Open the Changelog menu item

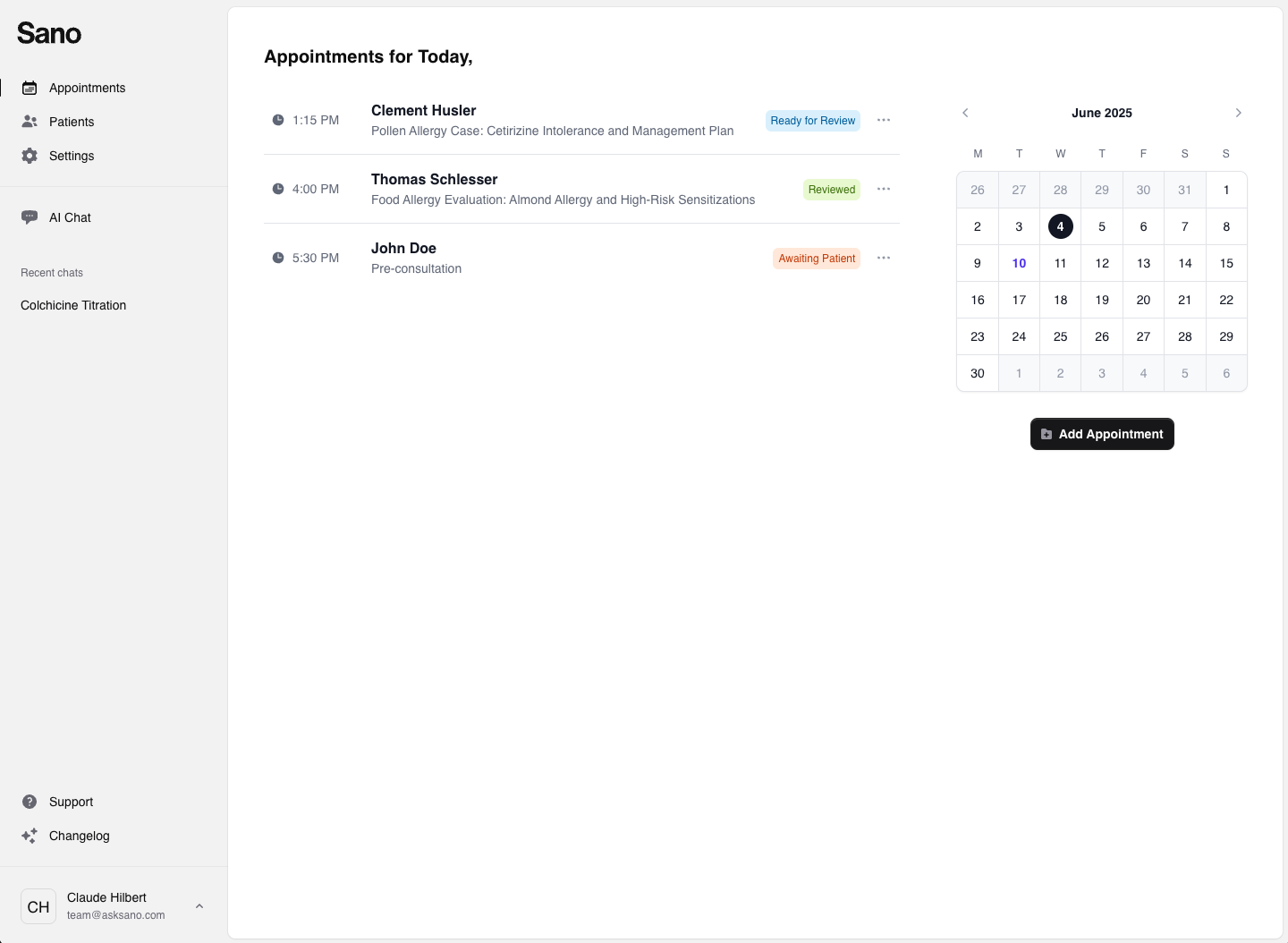(114, 836)
